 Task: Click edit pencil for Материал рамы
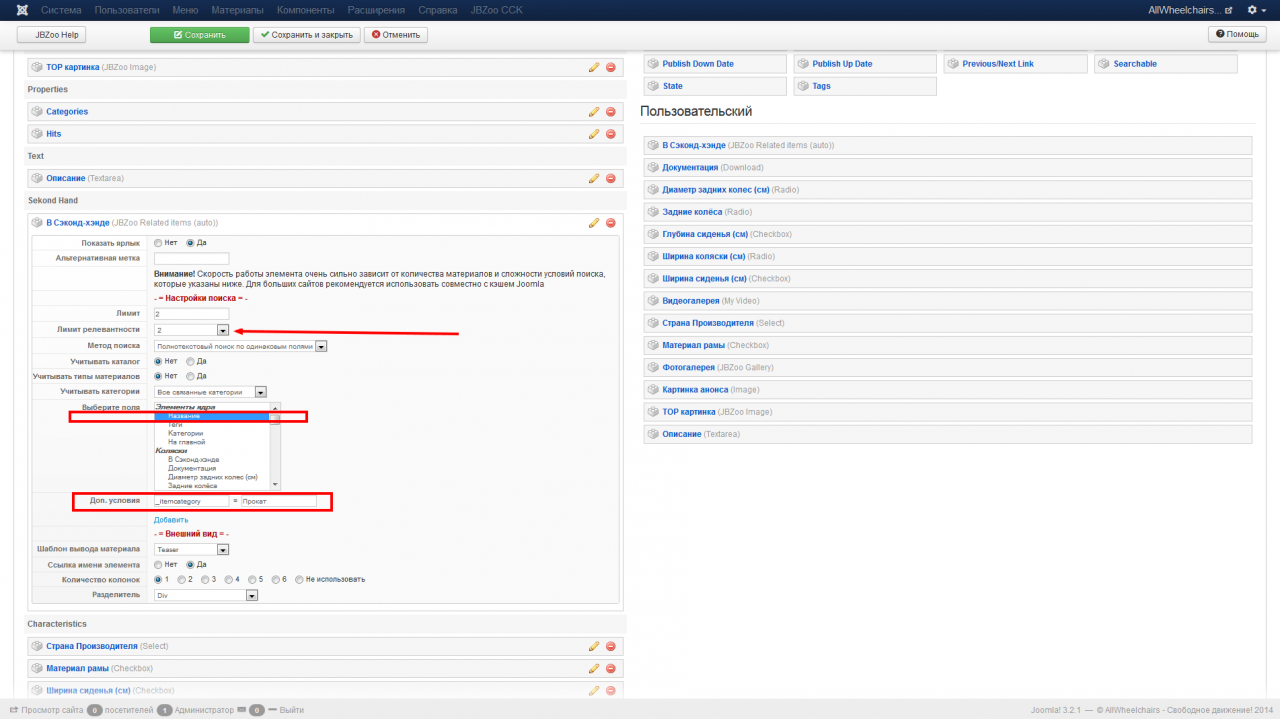tap(594, 668)
